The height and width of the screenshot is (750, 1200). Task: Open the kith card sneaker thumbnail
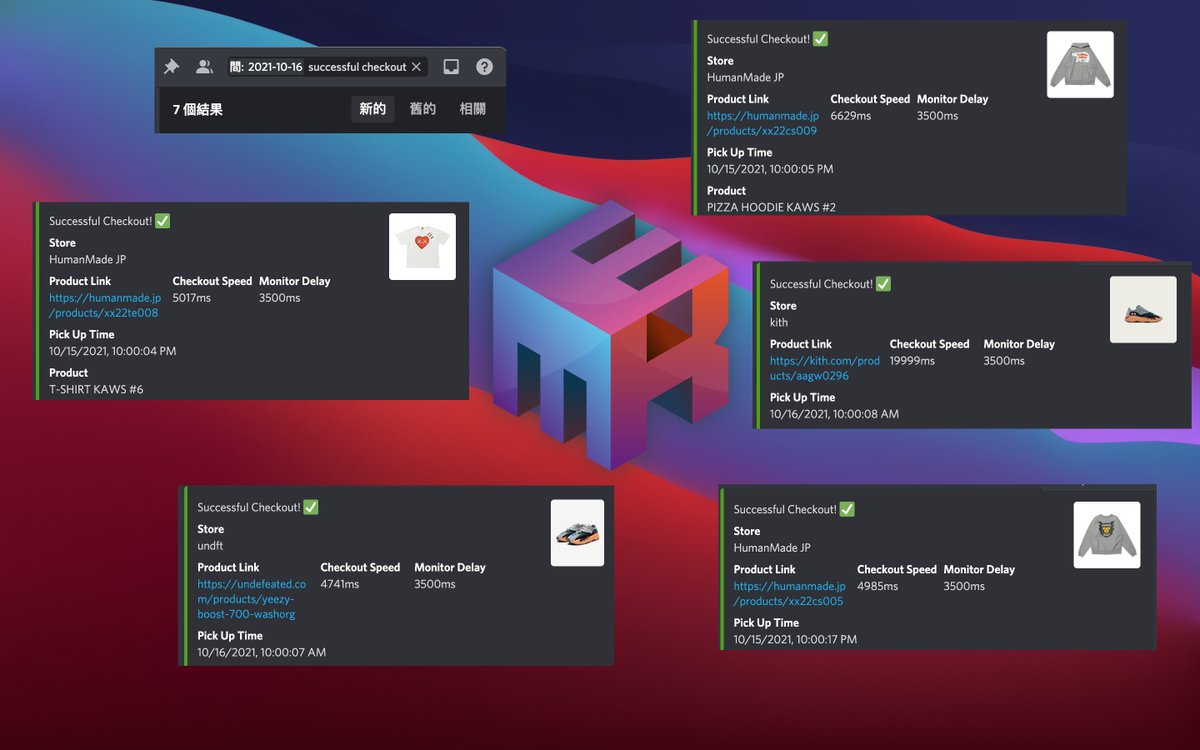coord(1143,309)
